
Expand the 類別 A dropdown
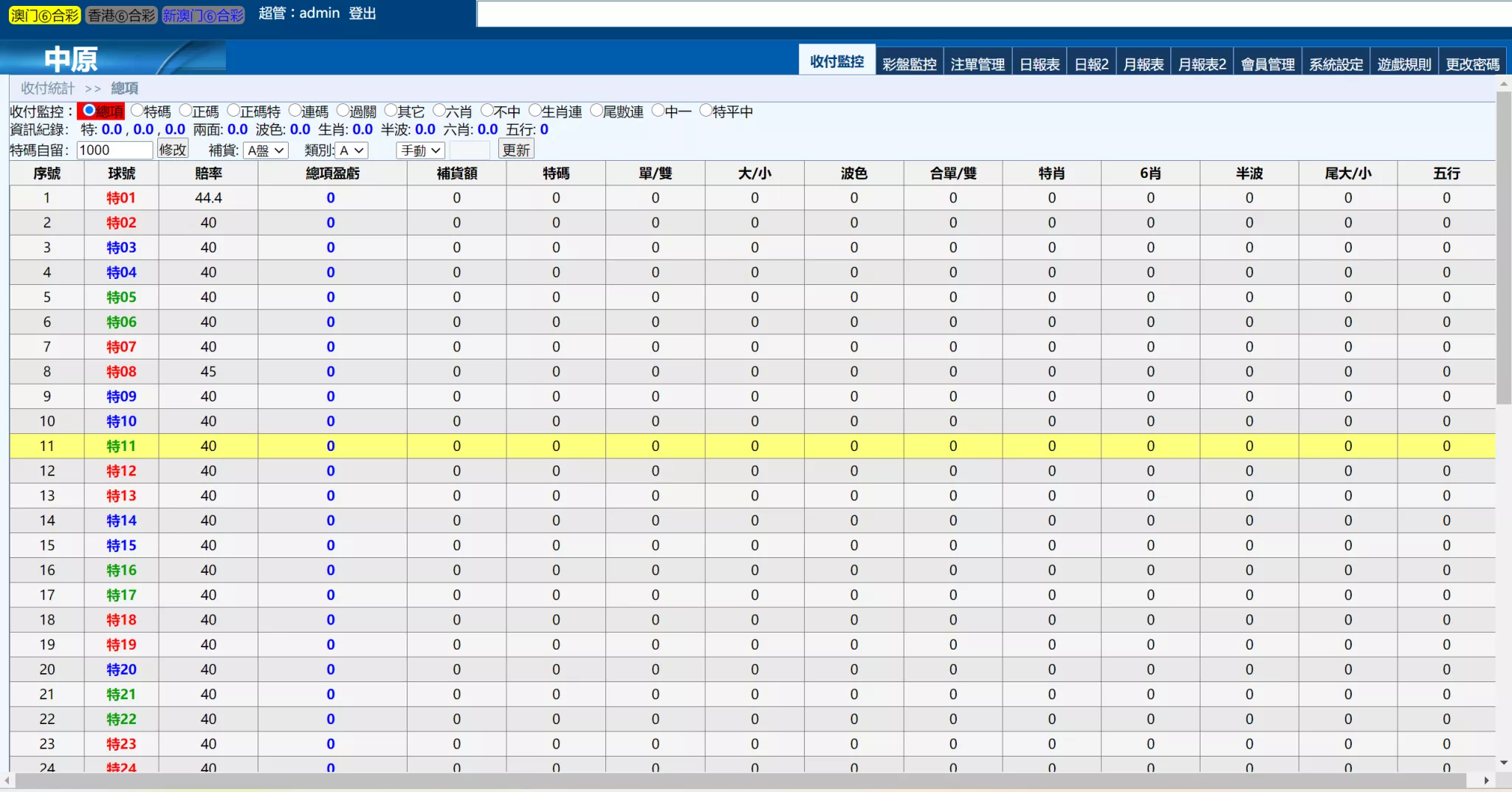(351, 151)
